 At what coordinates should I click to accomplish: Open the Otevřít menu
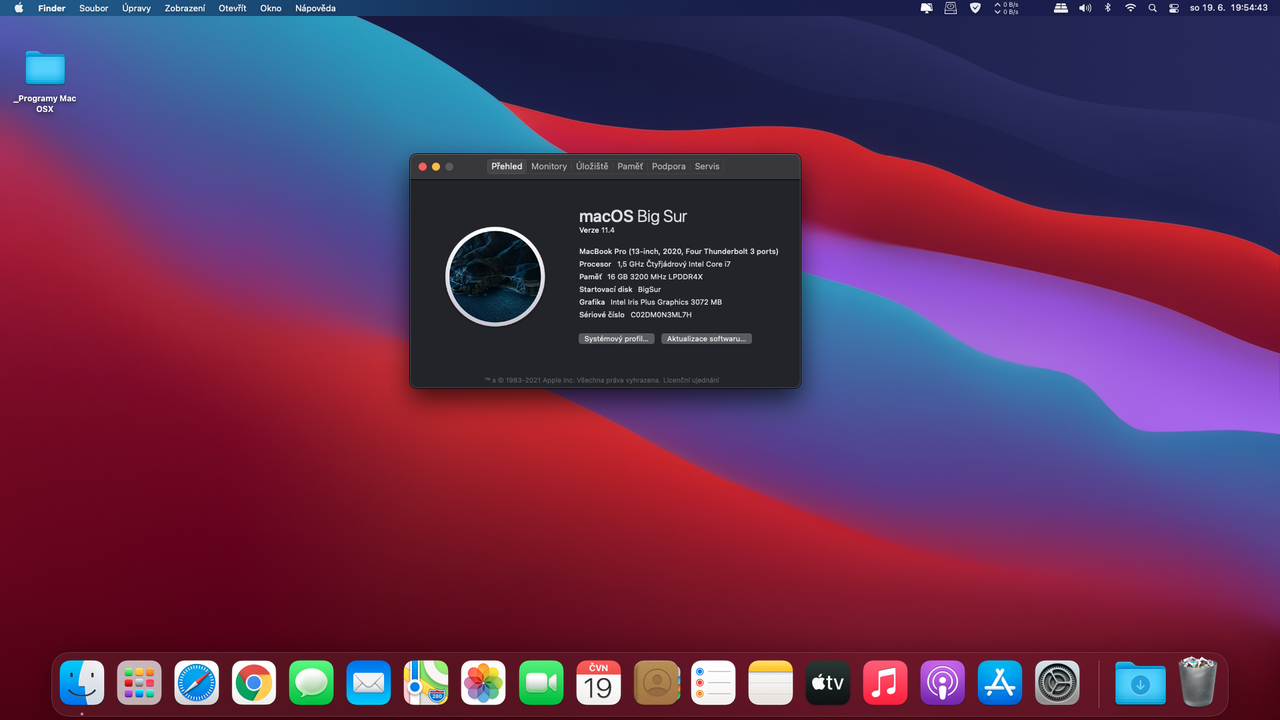click(233, 8)
